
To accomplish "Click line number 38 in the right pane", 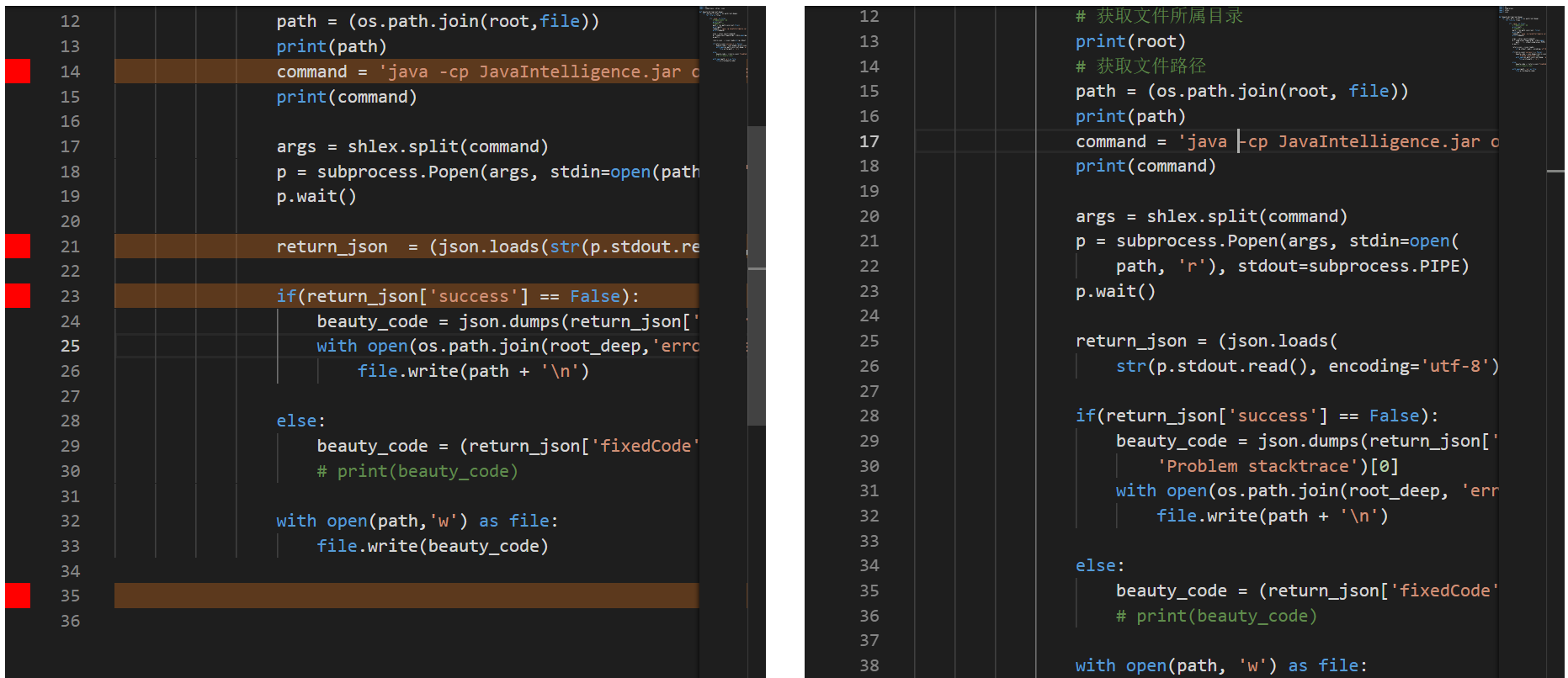I will click(869, 665).
